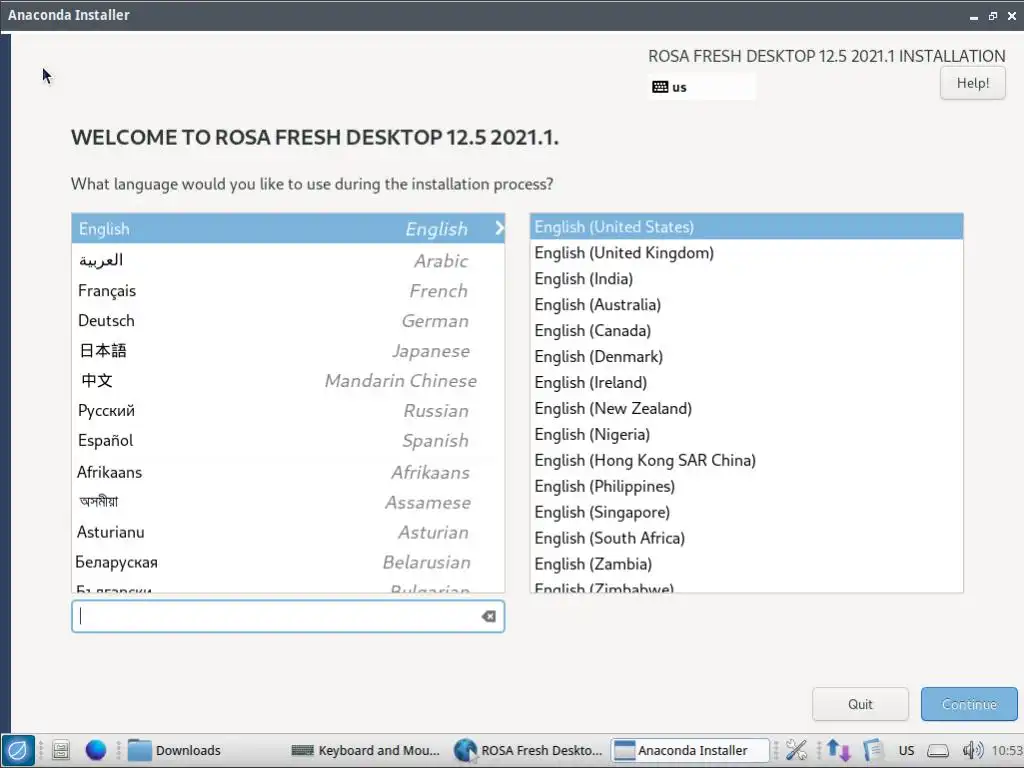Choose English (Ireland) locale
Screen dimensions: 1024x768
click(746, 383)
